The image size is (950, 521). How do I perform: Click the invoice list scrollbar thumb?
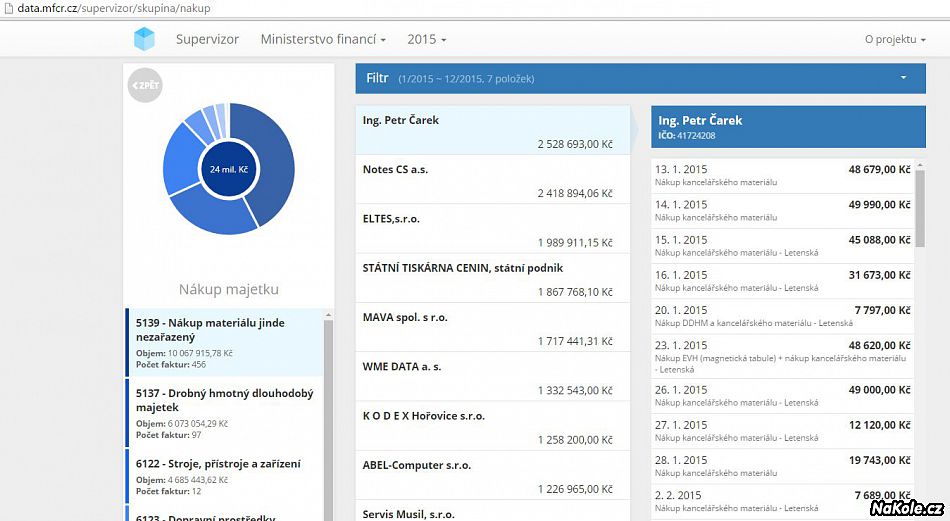(920, 208)
